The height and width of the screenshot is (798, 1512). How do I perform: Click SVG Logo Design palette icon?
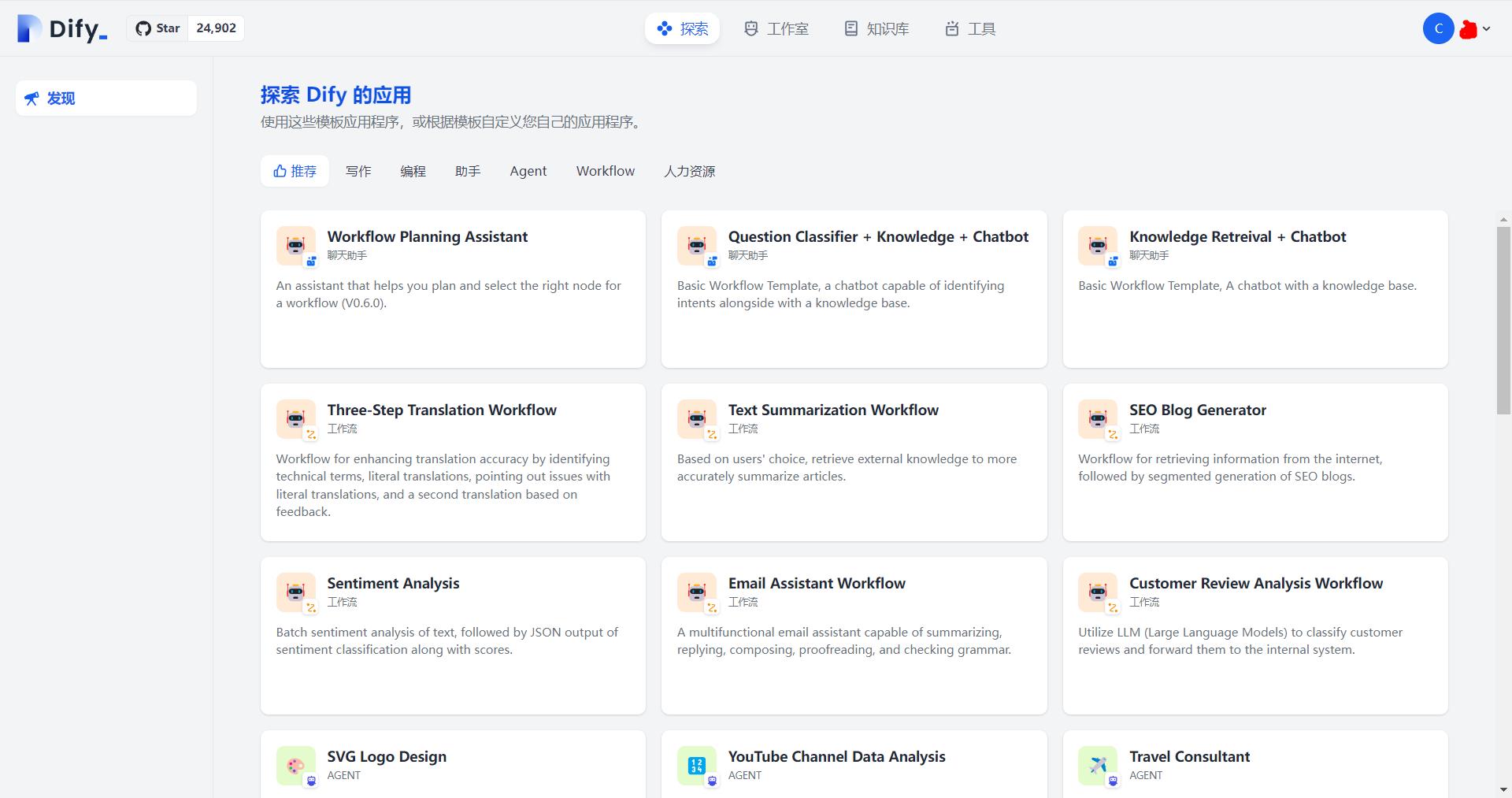coord(296,766)
